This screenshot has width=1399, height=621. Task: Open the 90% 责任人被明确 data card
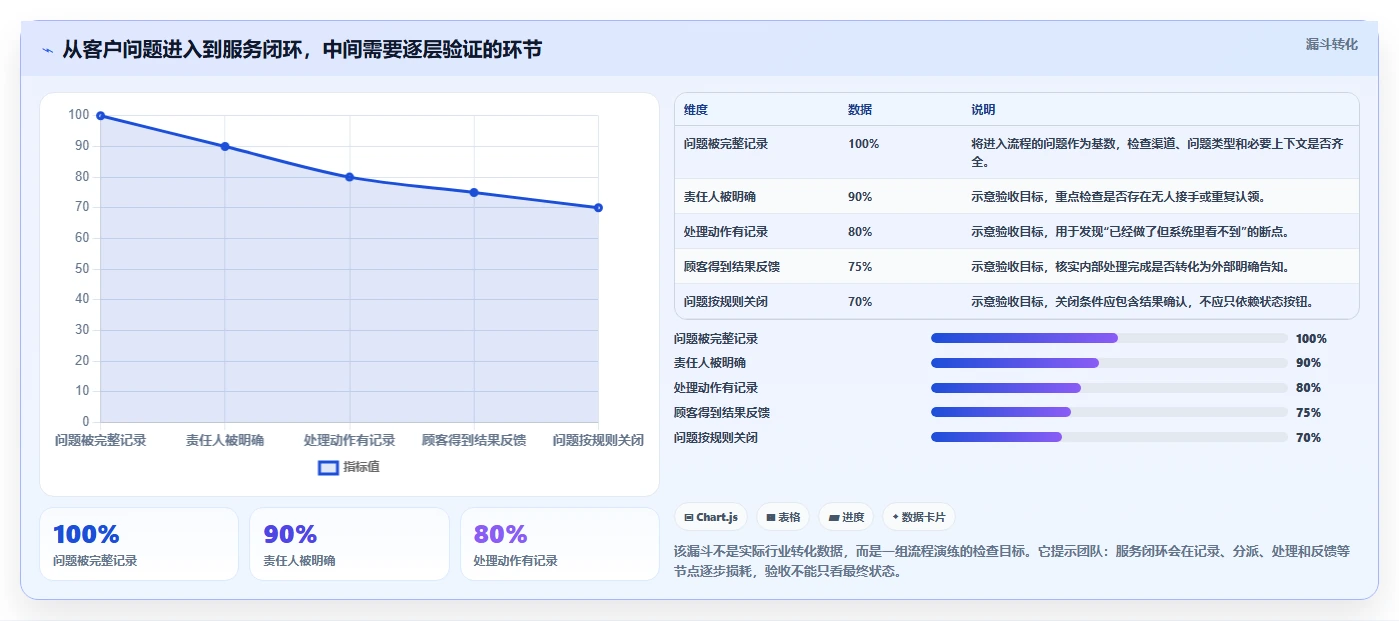[349, 544]
